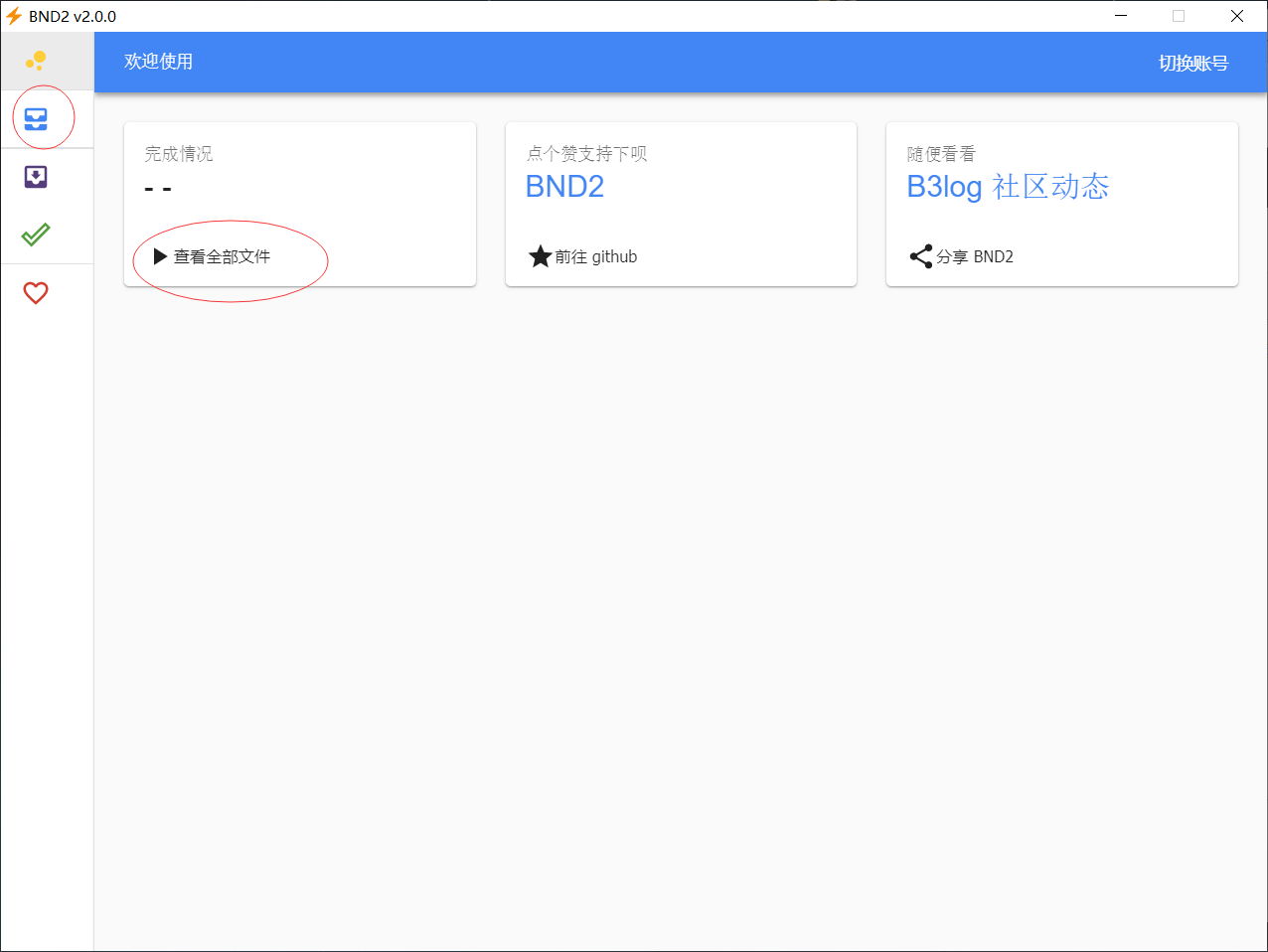Click the yellow dots home icon in sidebar
The image size is (1268, 952).
pos(36,61)
